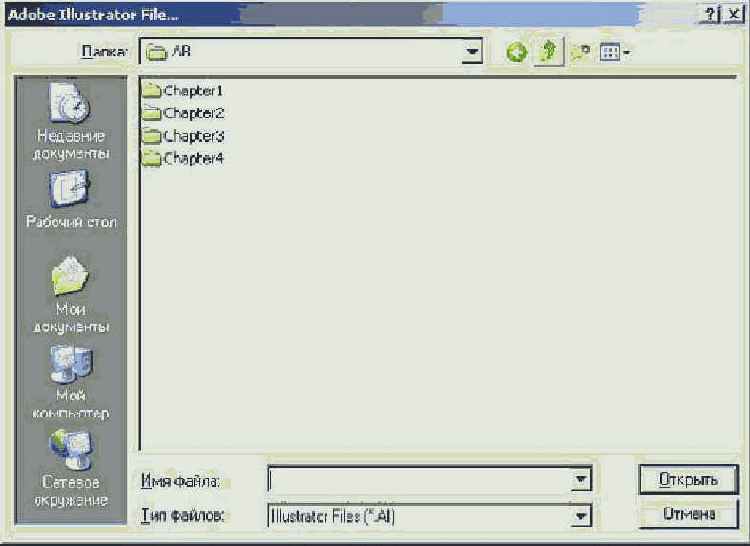Viewport: 750px width, 546px height.
Task: Expand the Тип файлов dropdown arrow
Action: 581,516
